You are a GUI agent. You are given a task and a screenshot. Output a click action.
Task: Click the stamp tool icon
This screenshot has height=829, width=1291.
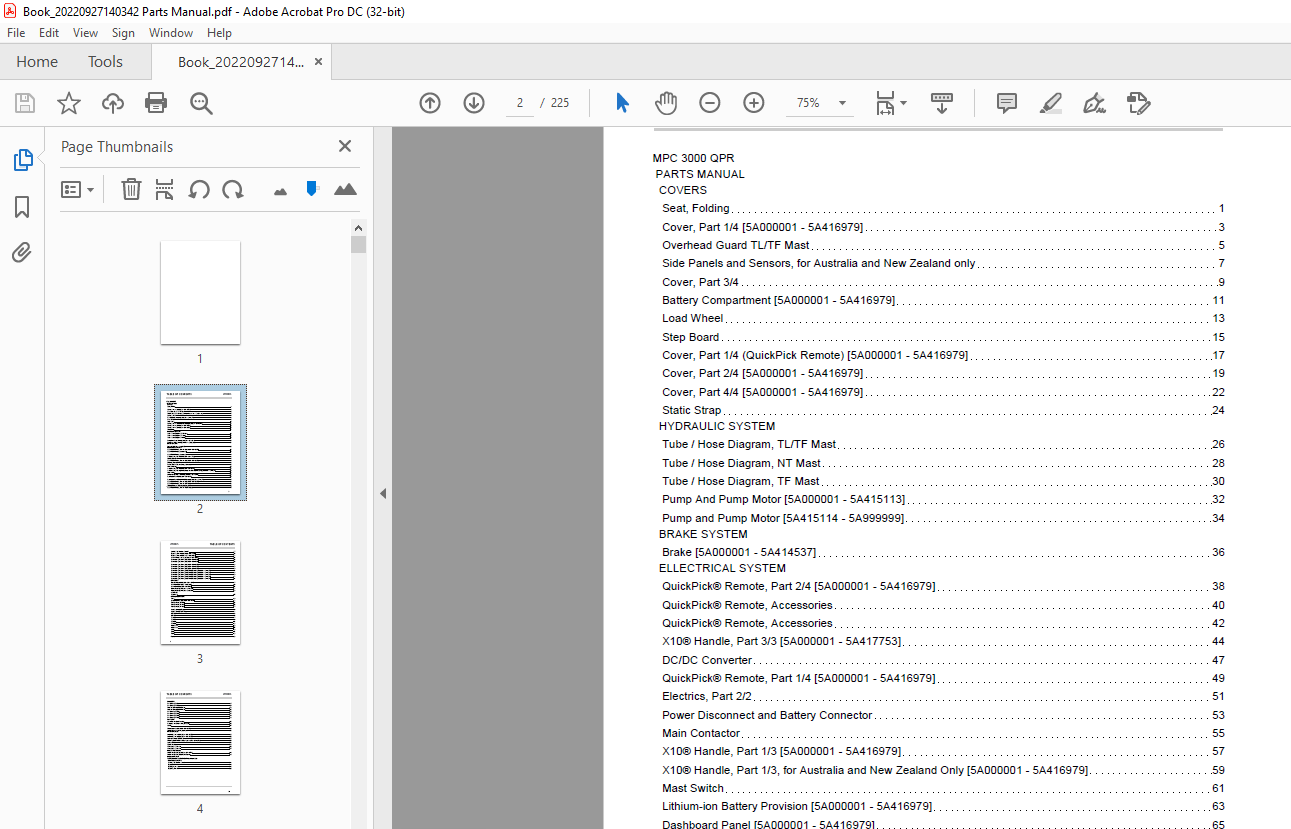(x=1138, y=103)
